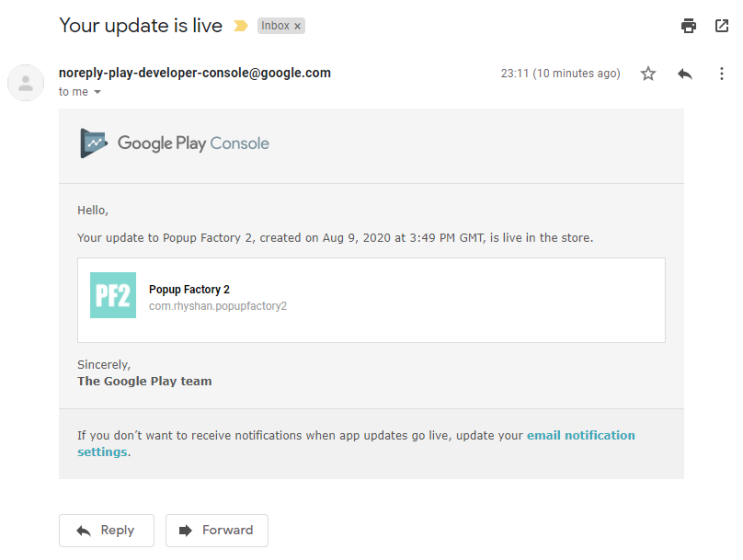Open email in new window icon
Viewport: 743px width, 560px height.
click(x=721, y=26)
